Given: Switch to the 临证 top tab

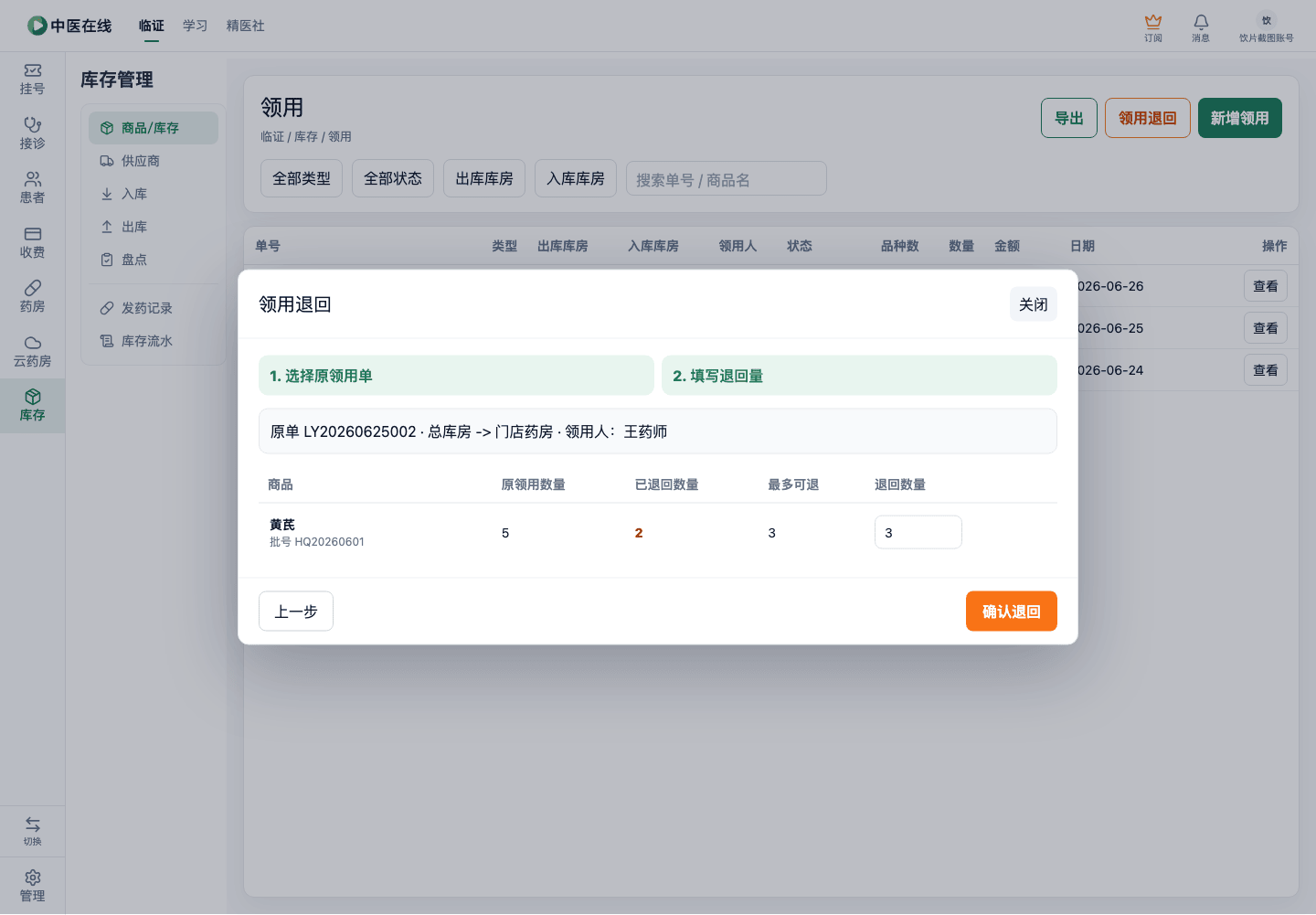Looking at the screenshot, I should point(152,26).
